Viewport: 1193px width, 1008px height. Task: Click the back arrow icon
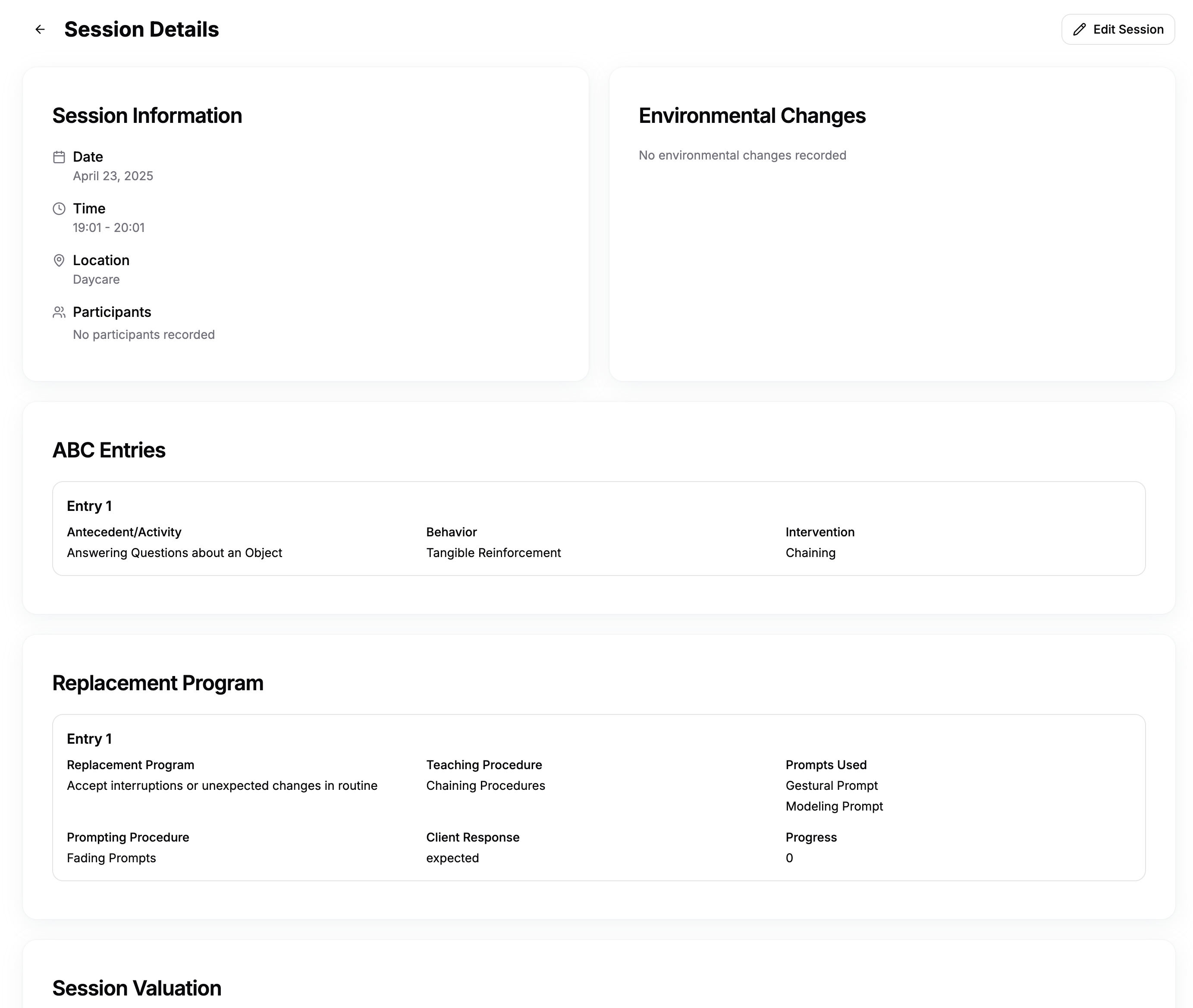40,29
